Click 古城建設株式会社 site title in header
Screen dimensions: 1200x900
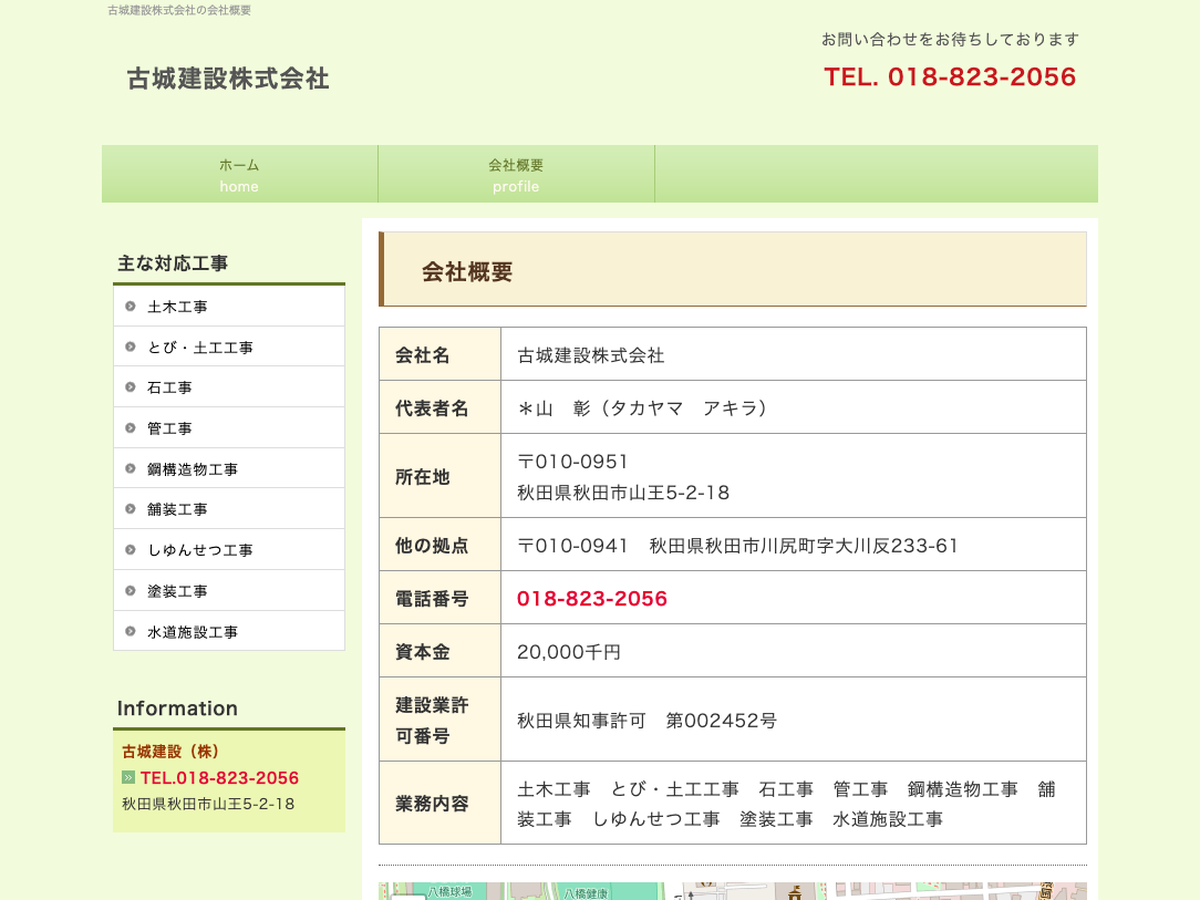click(x=228, y=79)
